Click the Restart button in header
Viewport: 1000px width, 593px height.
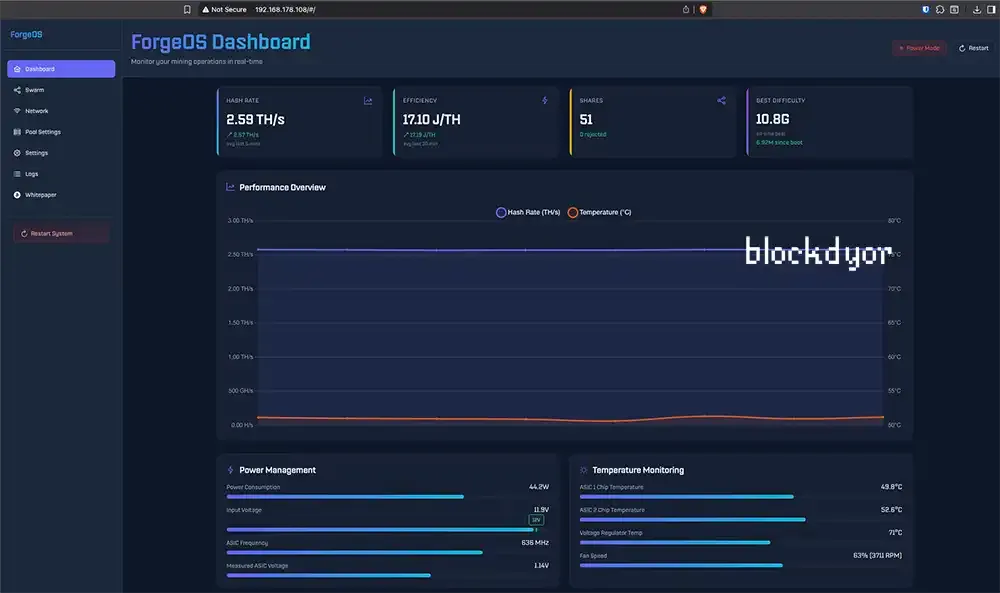(973, 48)
